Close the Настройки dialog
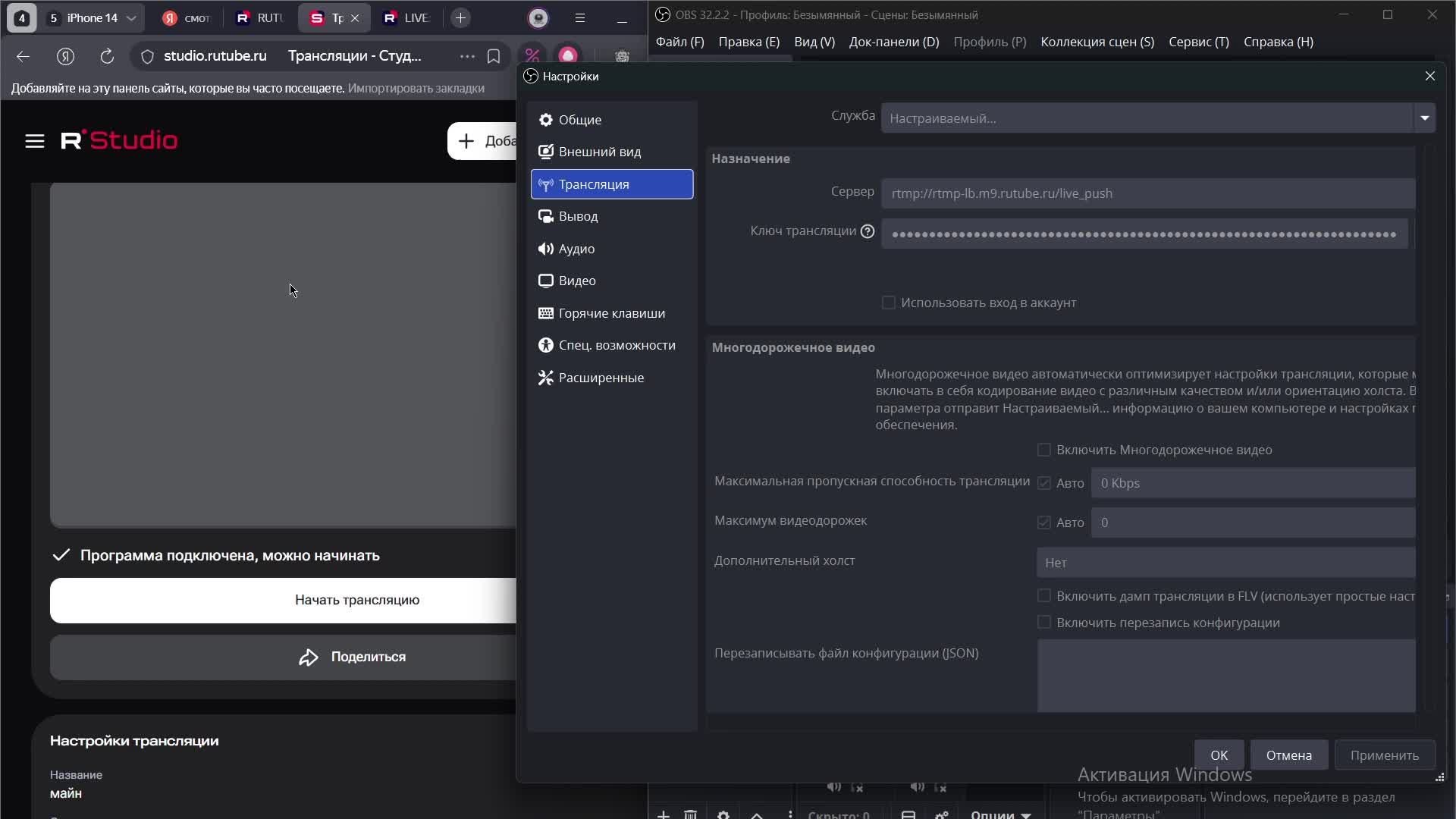The width and height of the screenshot is (1456, 819). coord(1430,76)
